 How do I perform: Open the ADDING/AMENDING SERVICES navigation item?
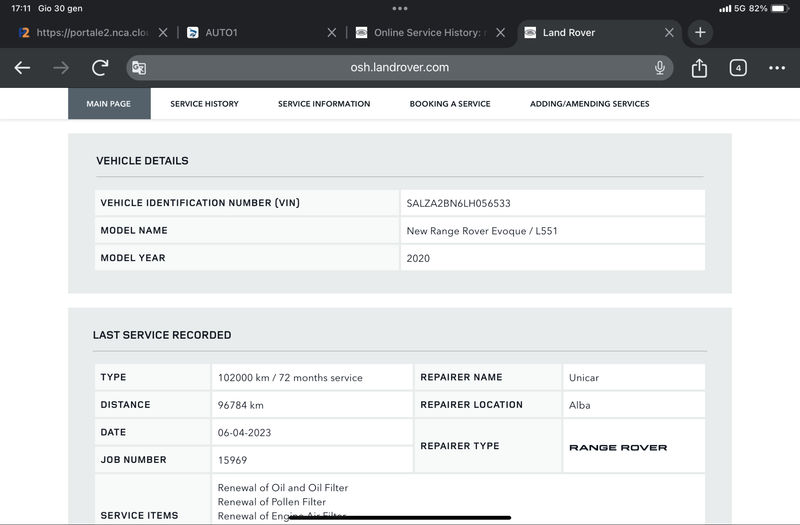click(590, 104)
